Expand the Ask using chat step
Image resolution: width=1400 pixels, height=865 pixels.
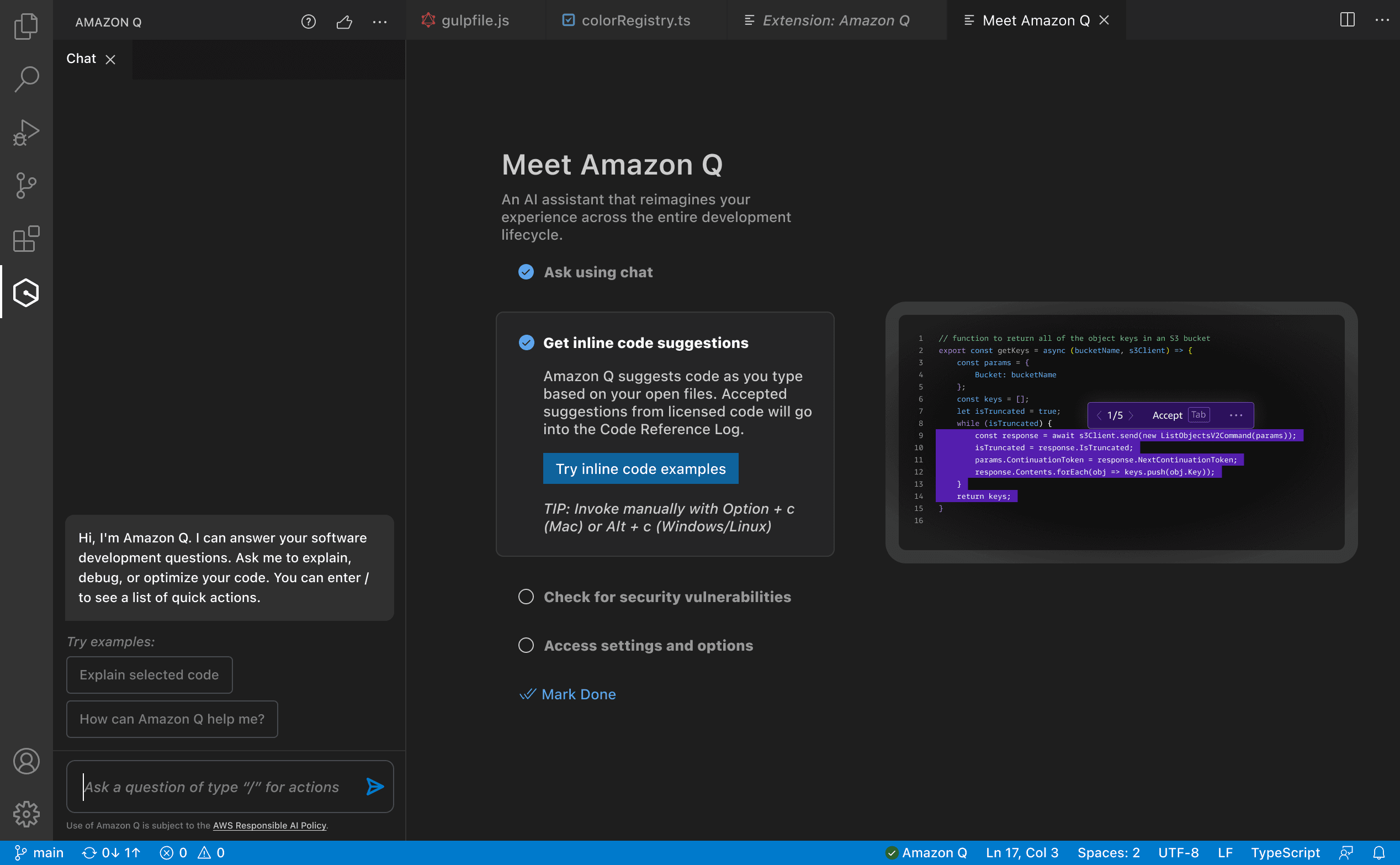pyautogui.click(x=598, y=272)
